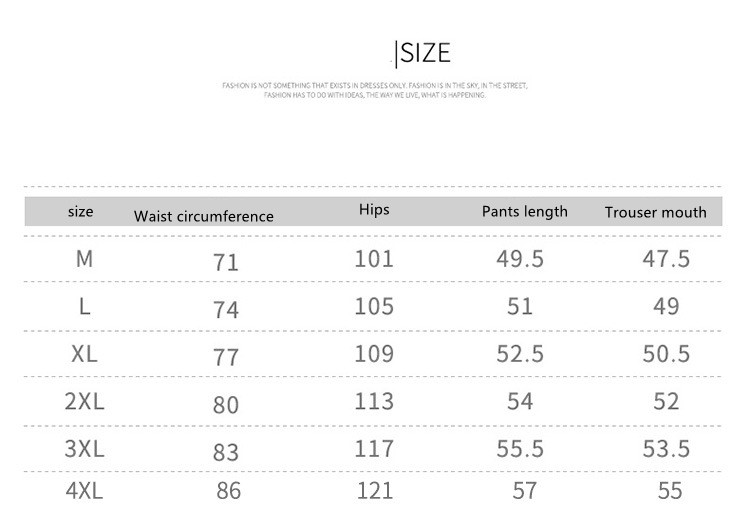
Task: Select hips value 105 in L row
Action: point(374,306)
